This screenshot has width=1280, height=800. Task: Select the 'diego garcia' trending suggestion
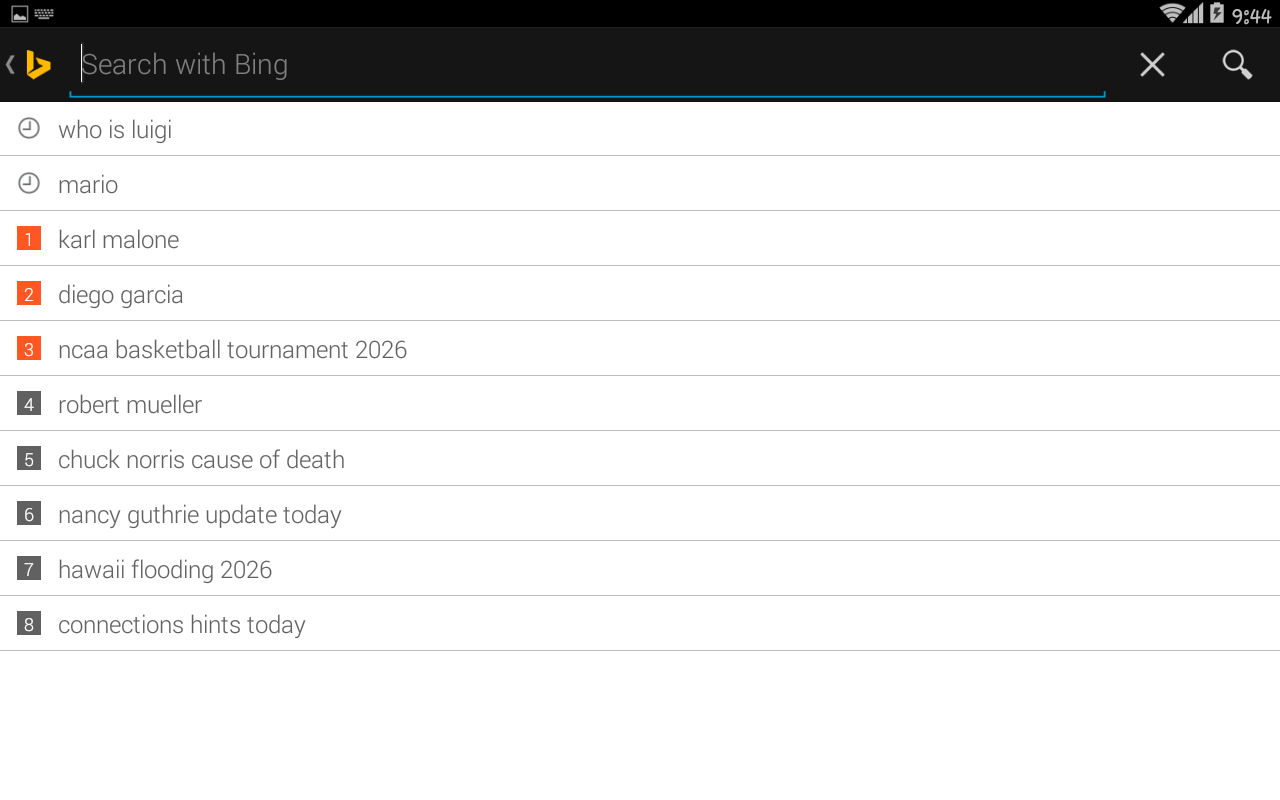121,295
